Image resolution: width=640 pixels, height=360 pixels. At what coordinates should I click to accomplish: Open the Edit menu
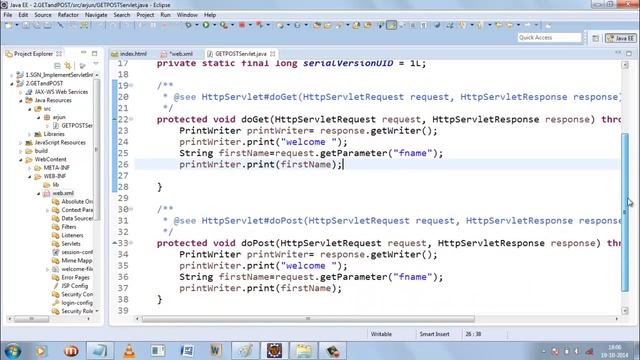[23, 15]
